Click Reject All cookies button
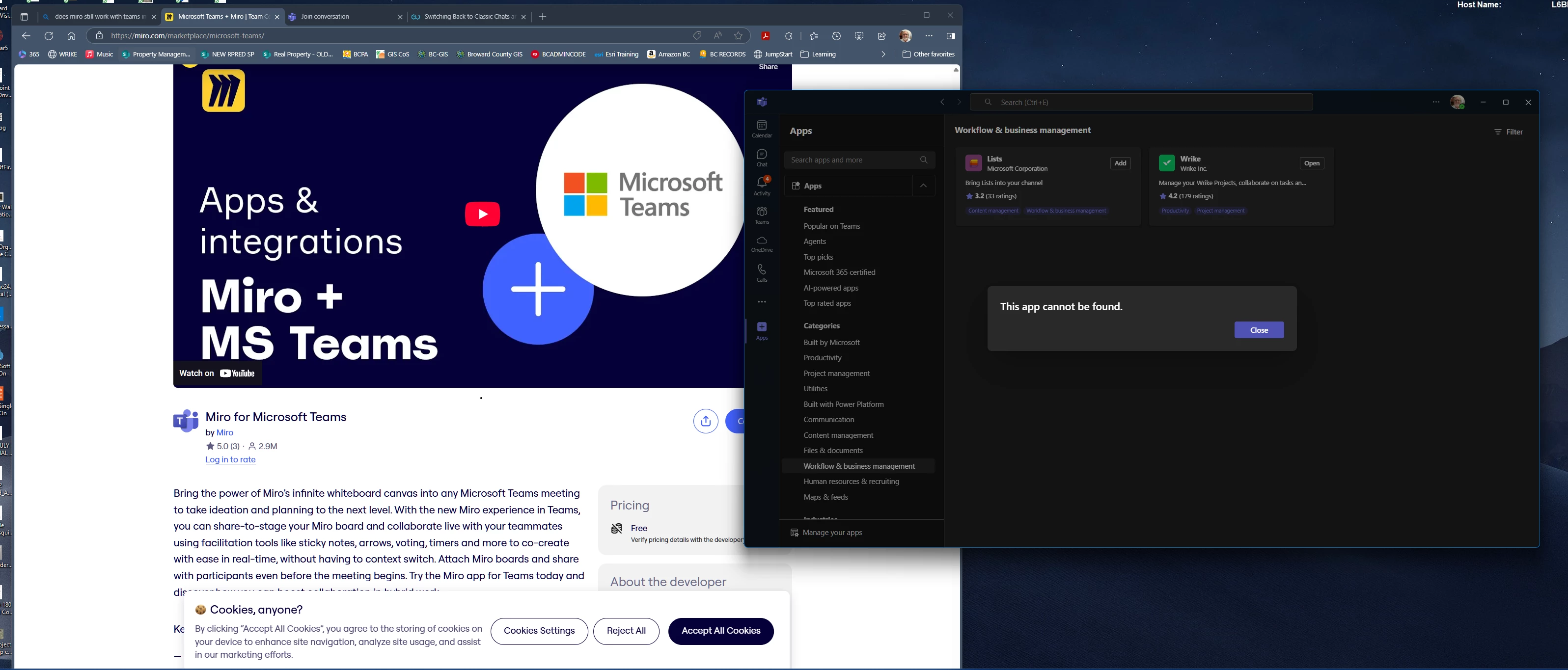 (626, 631)
